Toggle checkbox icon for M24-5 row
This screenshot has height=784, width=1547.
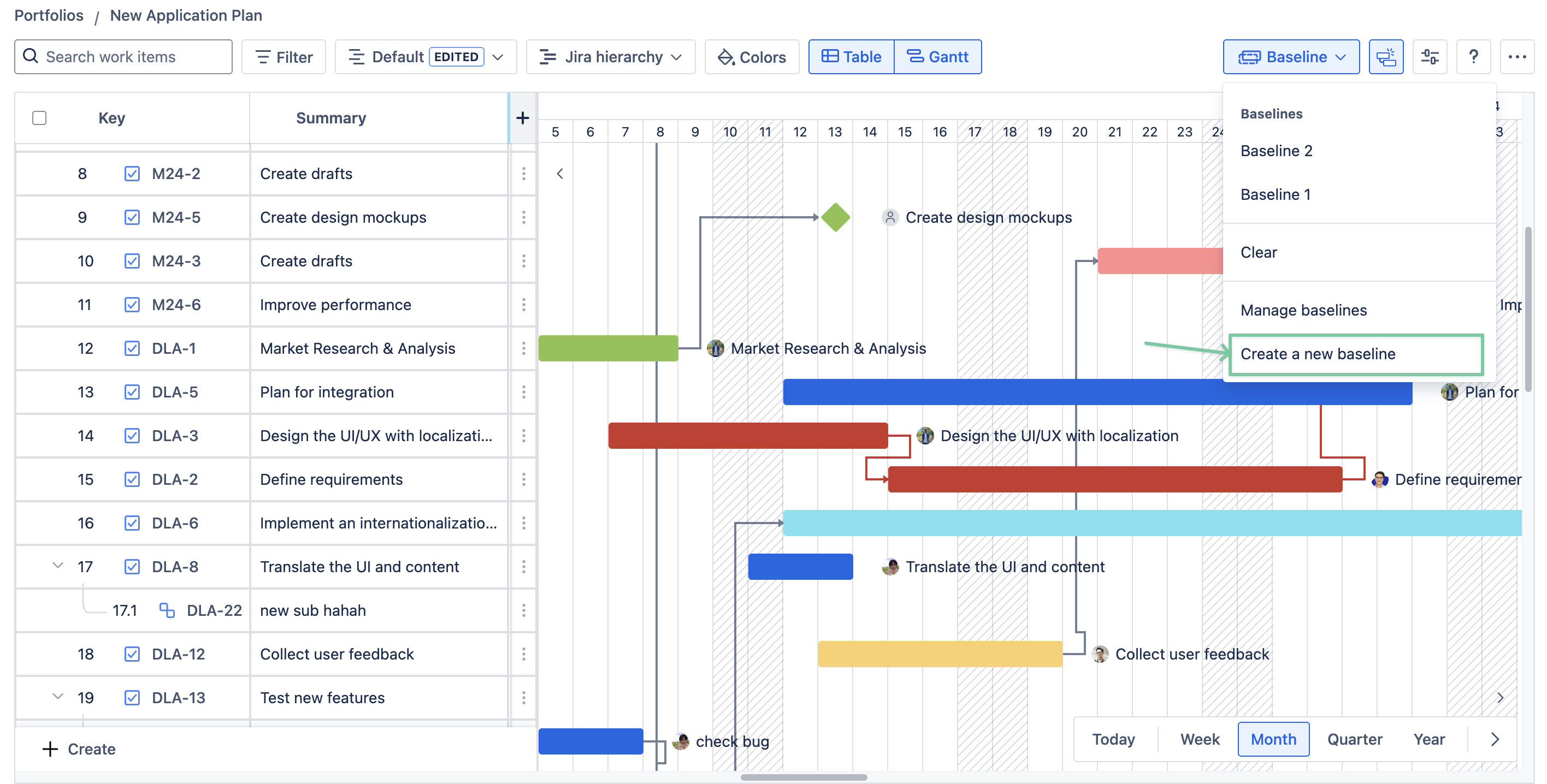tap(132, 217)
